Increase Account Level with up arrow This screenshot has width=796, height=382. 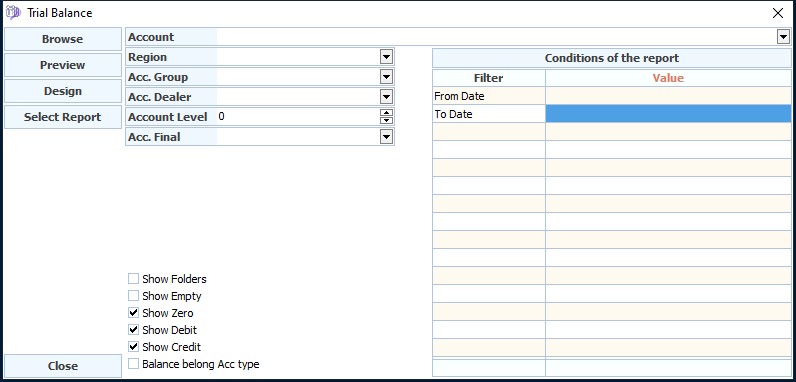pyautogui.click(x=386, y=113)
